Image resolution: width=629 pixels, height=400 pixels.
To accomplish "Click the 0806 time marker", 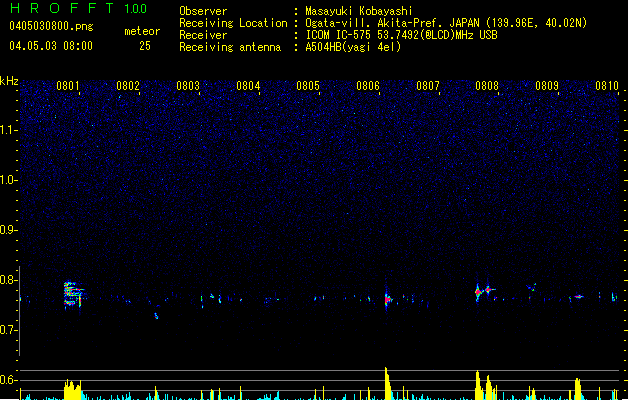I will (368, 86).
